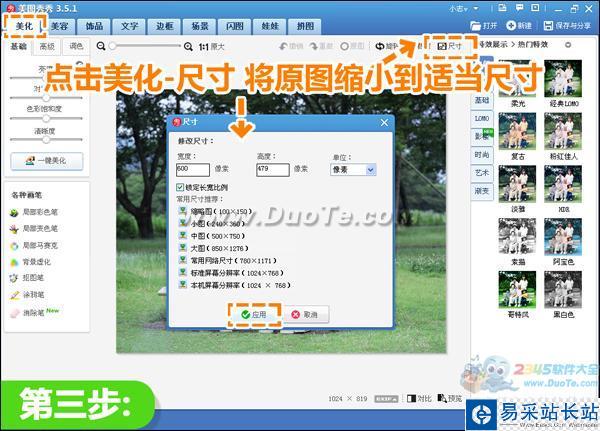The width and height of the screenshot is (600, 431).
Task: Open the user account dropdown arrow in title bar
Action: tap(476, 8)
